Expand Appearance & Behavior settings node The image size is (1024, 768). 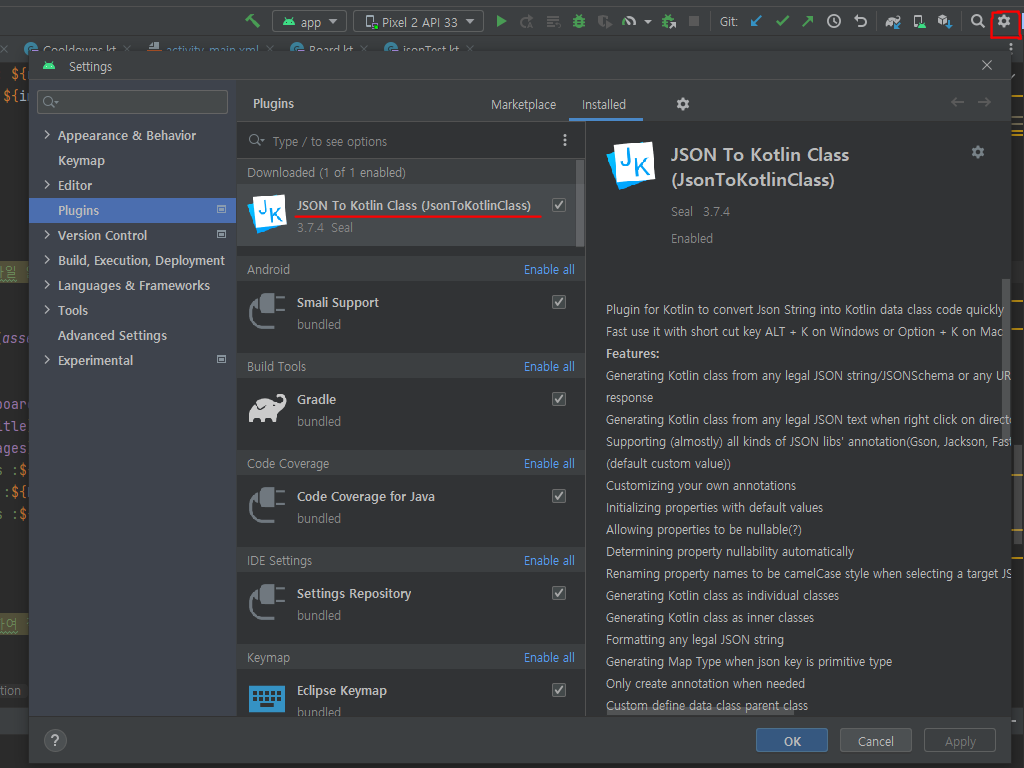(47, 135)
